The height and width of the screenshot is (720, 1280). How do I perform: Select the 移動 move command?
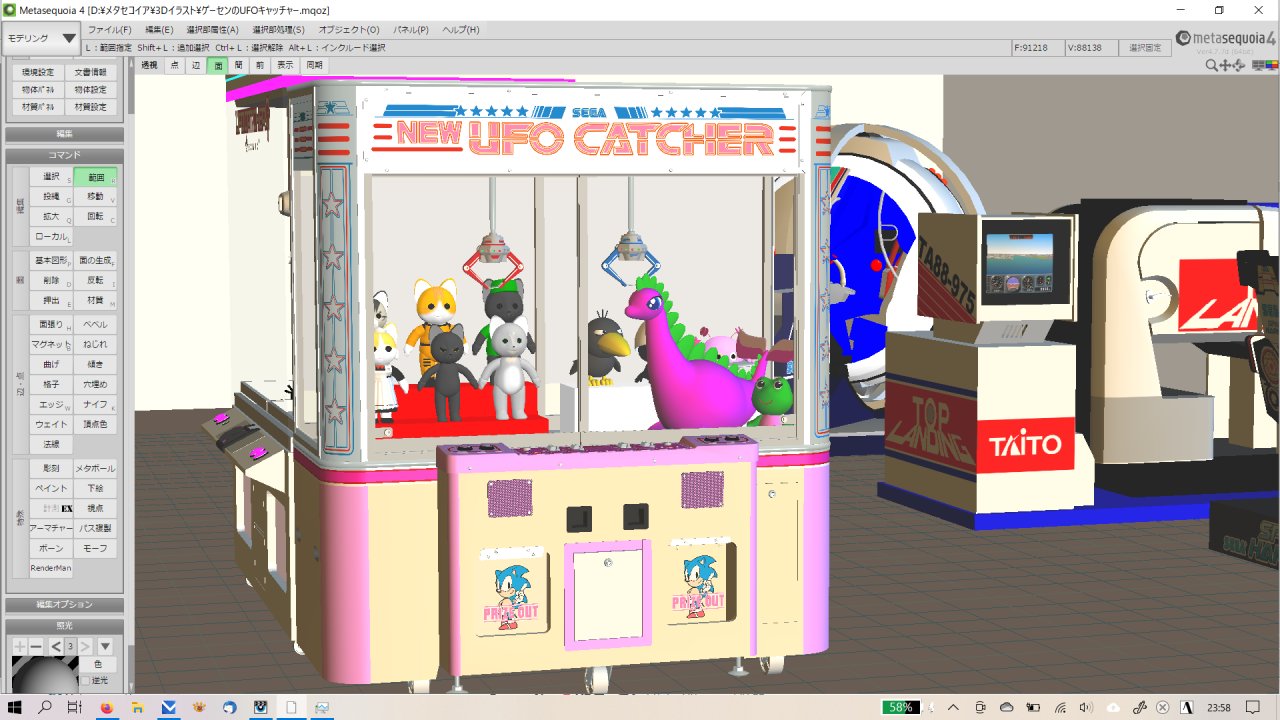point(96,197)
